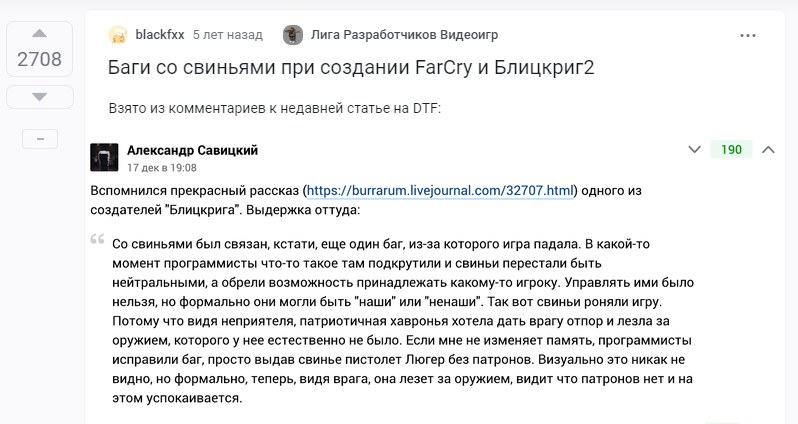Click the quoted paragraph about свиньями
798x424 pixels.
(403, 321)
